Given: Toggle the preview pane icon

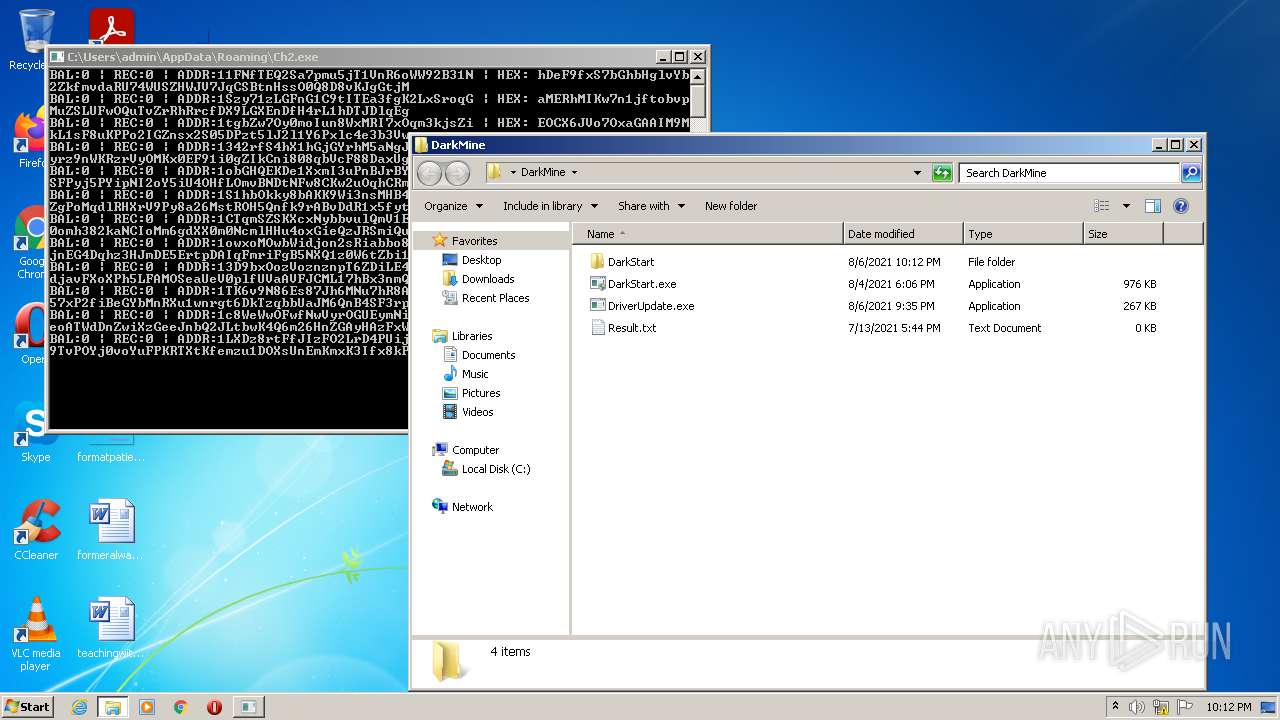Looking at the screenshot, I should click(x=1153, y=206).
